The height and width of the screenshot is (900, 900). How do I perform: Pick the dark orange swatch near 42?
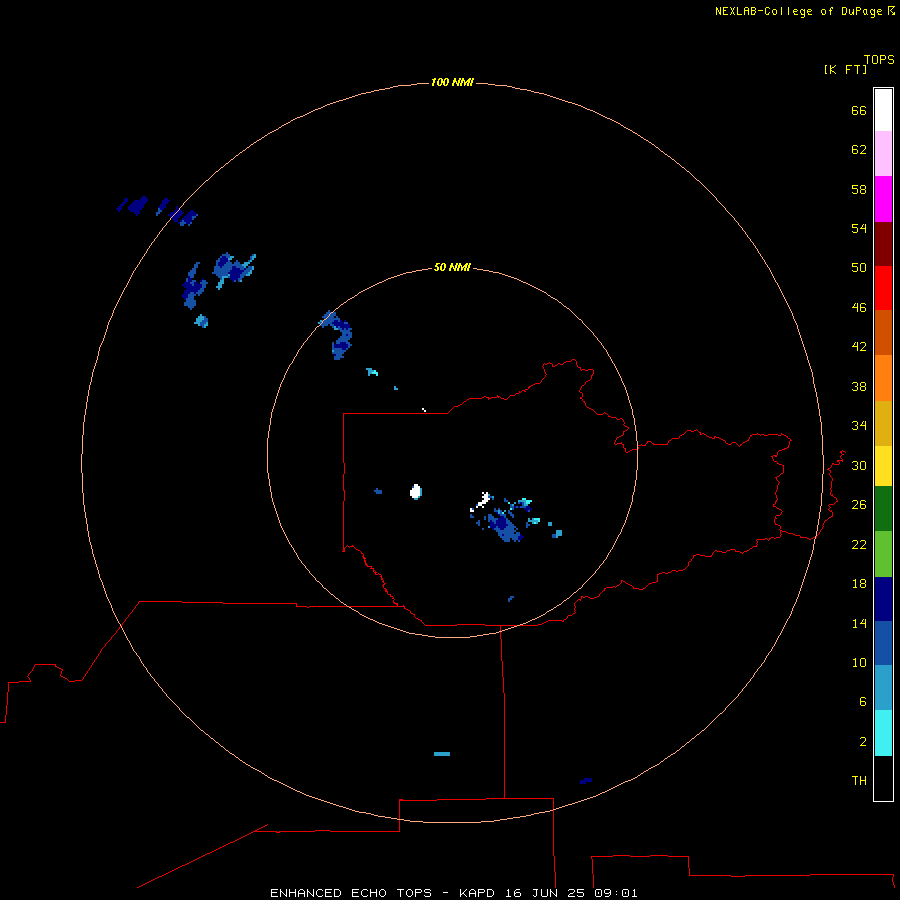(883, 332)
